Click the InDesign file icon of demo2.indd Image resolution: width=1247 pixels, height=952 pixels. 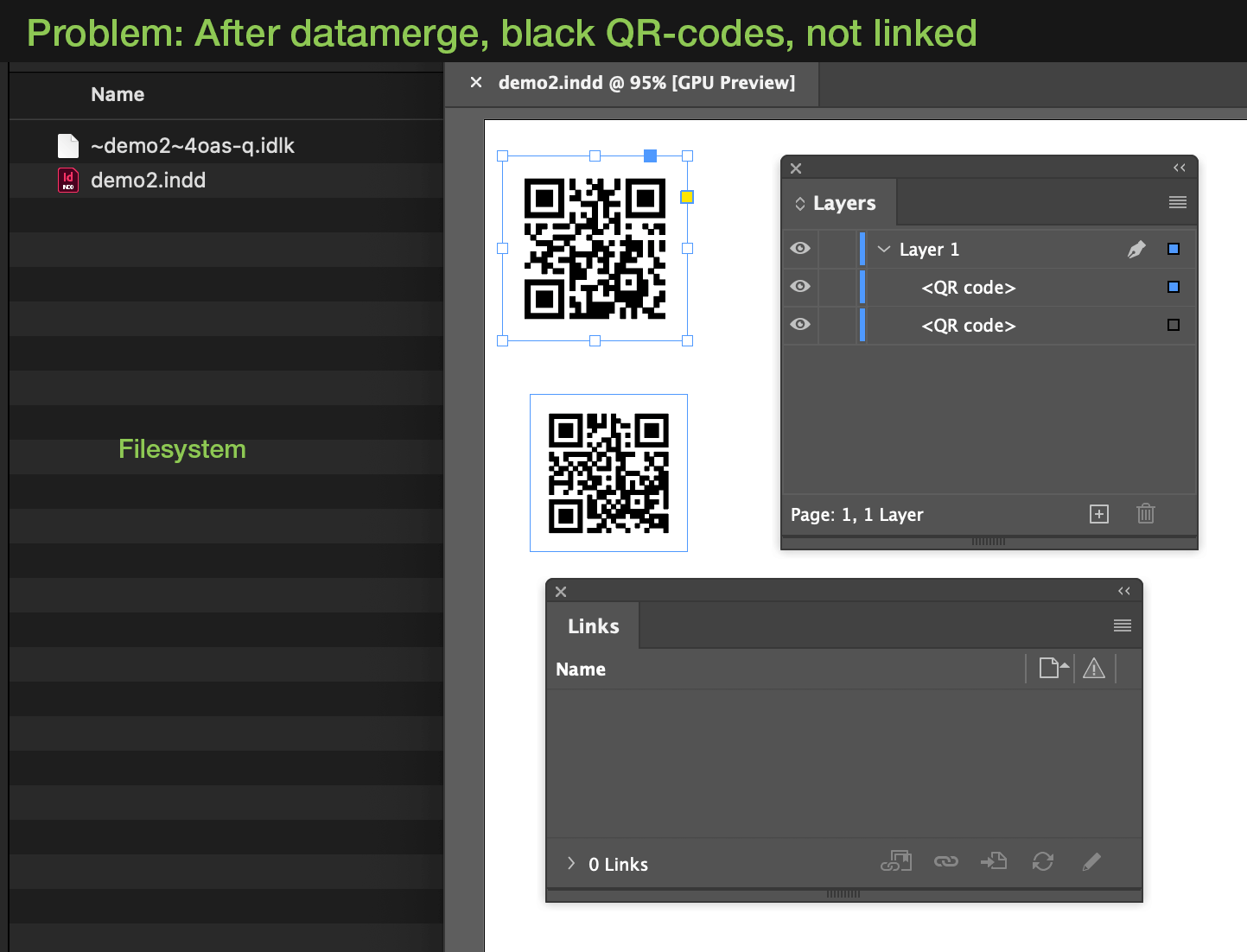68,181
